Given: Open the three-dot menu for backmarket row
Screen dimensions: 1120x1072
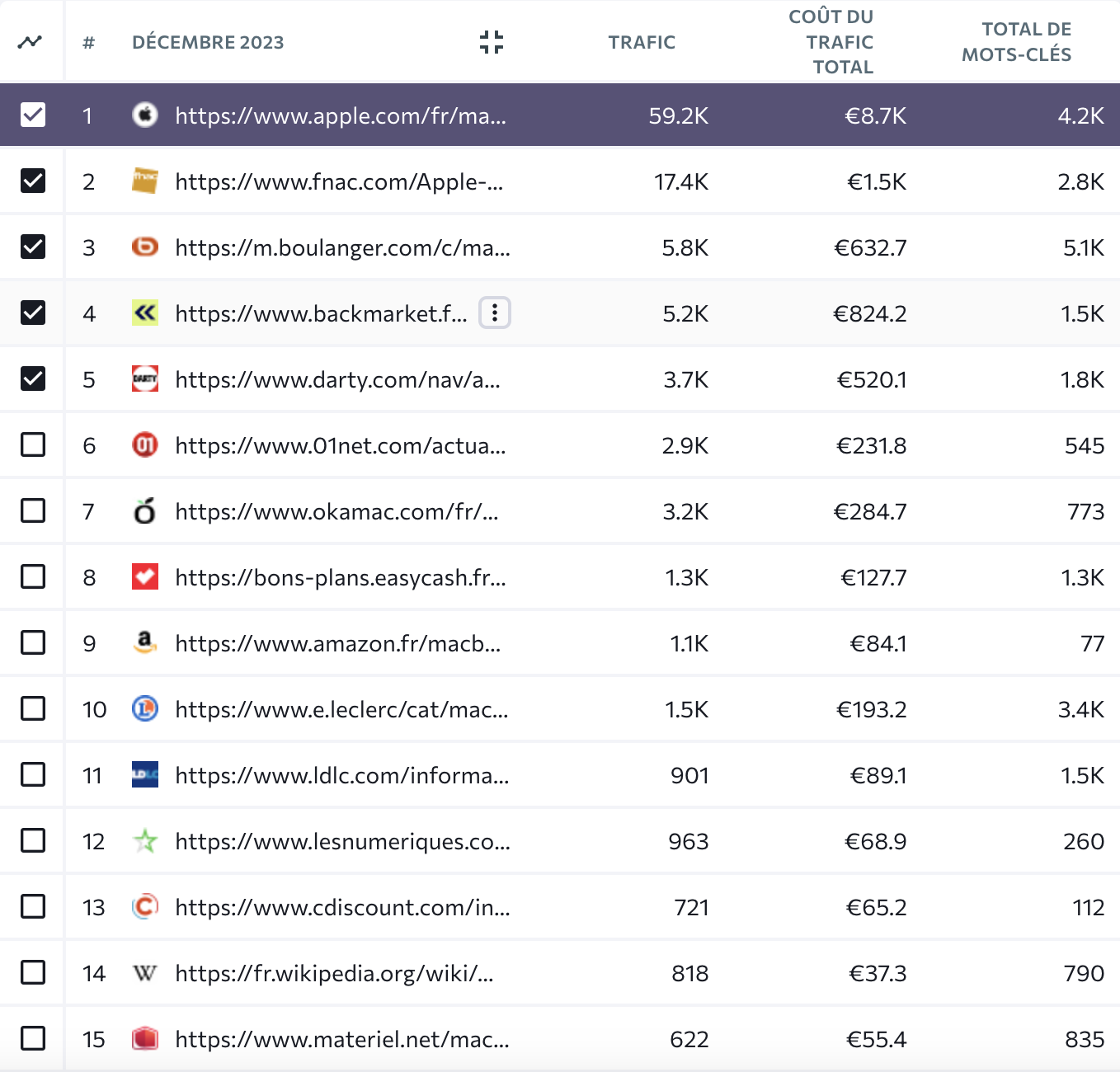Looking at the screenshot, I should pyautogui.click(x=495, y=313).
